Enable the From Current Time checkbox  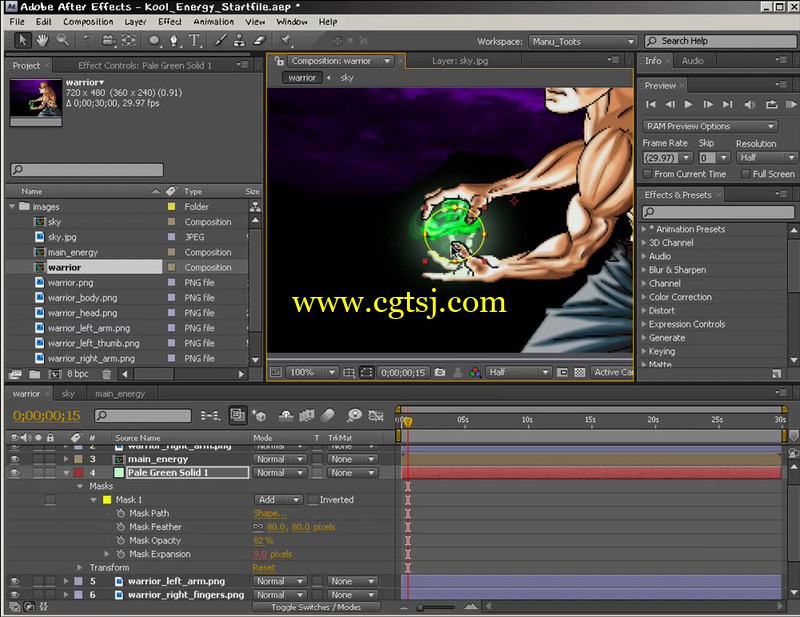tap(647, 175)
